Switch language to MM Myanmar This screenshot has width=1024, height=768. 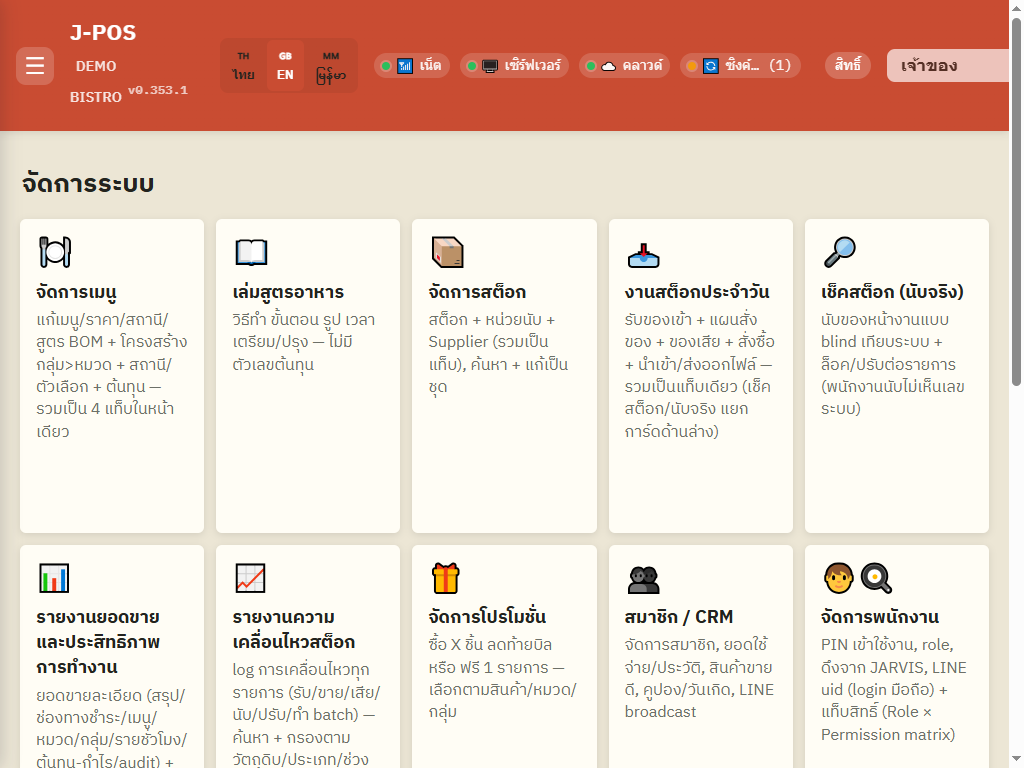tap(330, 65)
